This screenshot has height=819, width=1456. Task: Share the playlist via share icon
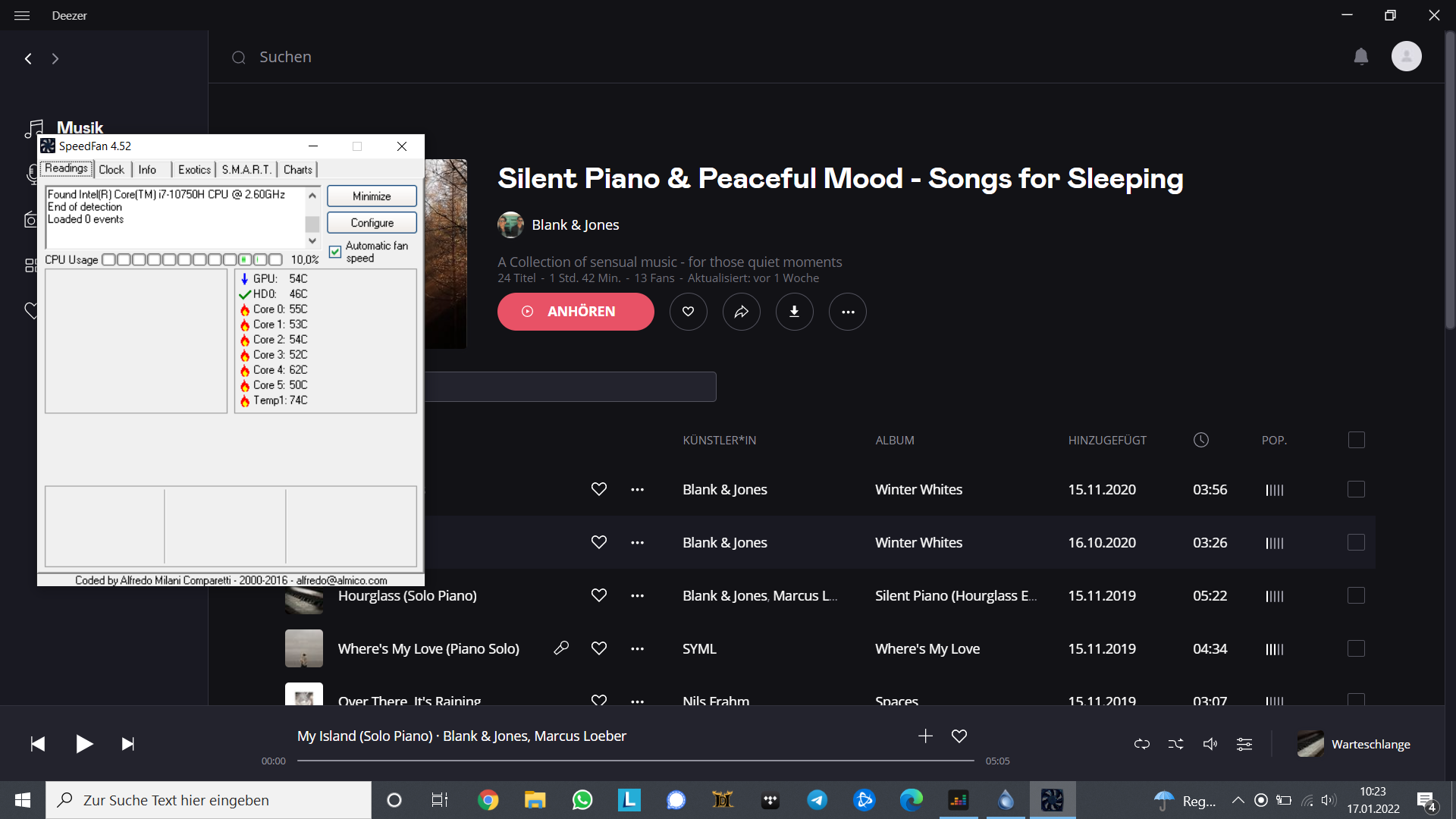click(741, 312)
